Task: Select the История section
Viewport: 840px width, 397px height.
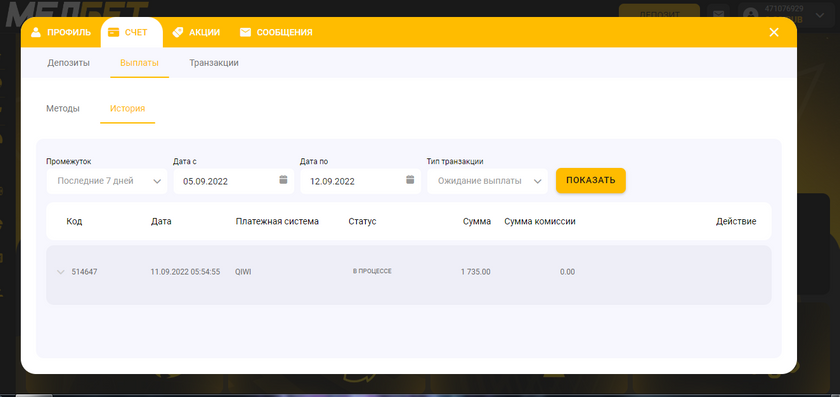Action: tap(128, 108)
